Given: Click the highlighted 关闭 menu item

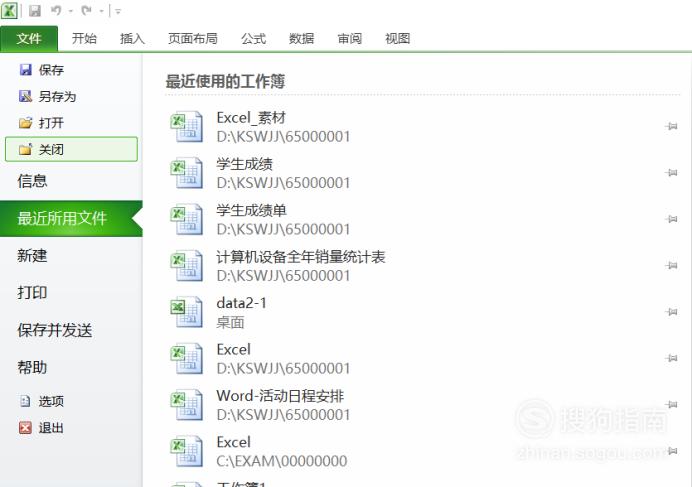Looking at the screenshot, I should [71, 149].
